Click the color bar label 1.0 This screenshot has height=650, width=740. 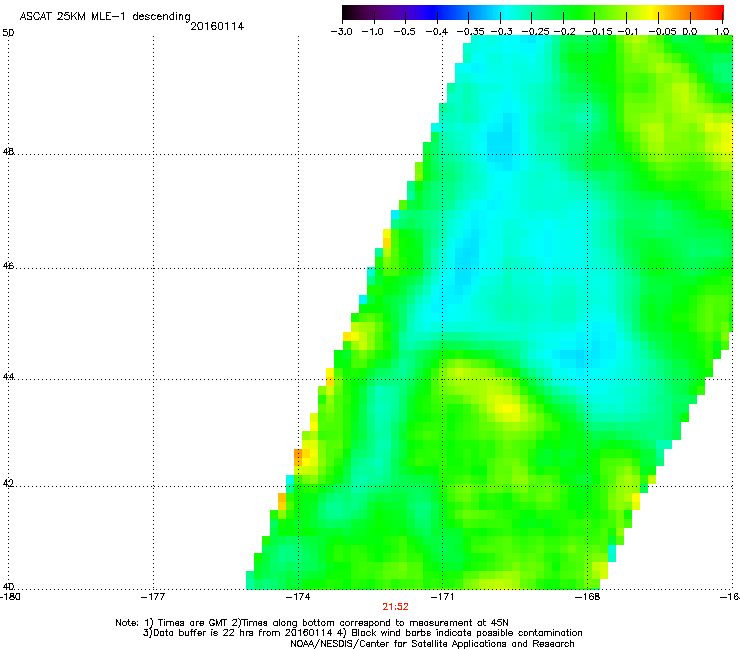coord(722,32)
